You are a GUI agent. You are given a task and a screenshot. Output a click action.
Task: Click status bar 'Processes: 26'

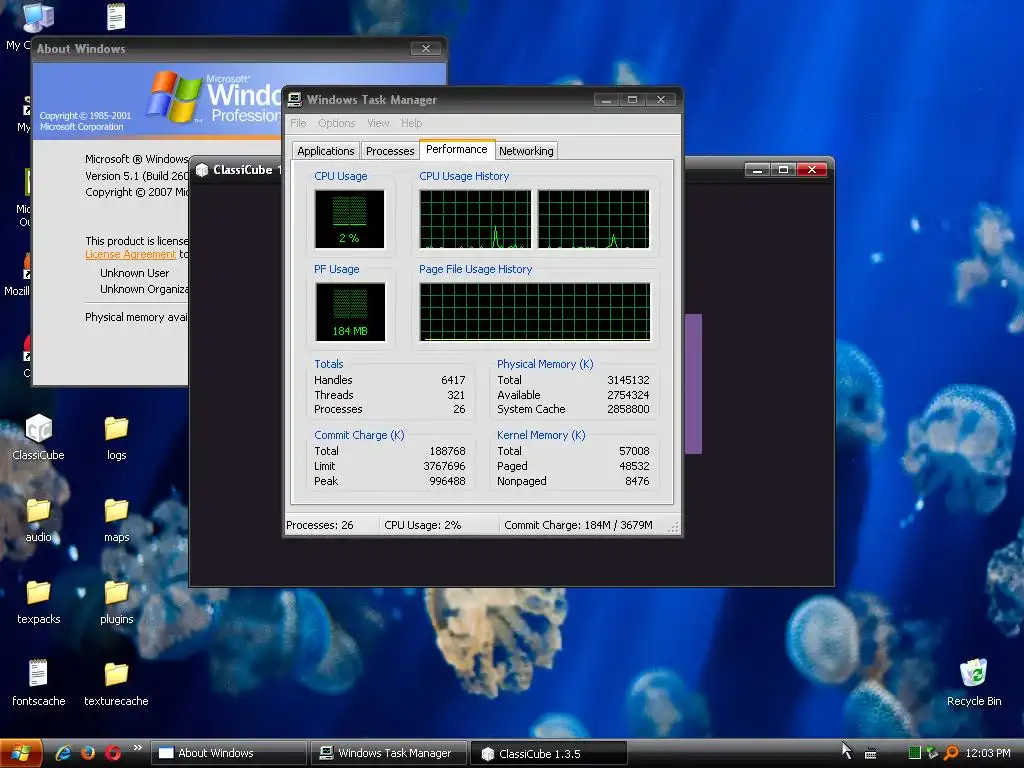pyautogui.click(x=320, y=525)
